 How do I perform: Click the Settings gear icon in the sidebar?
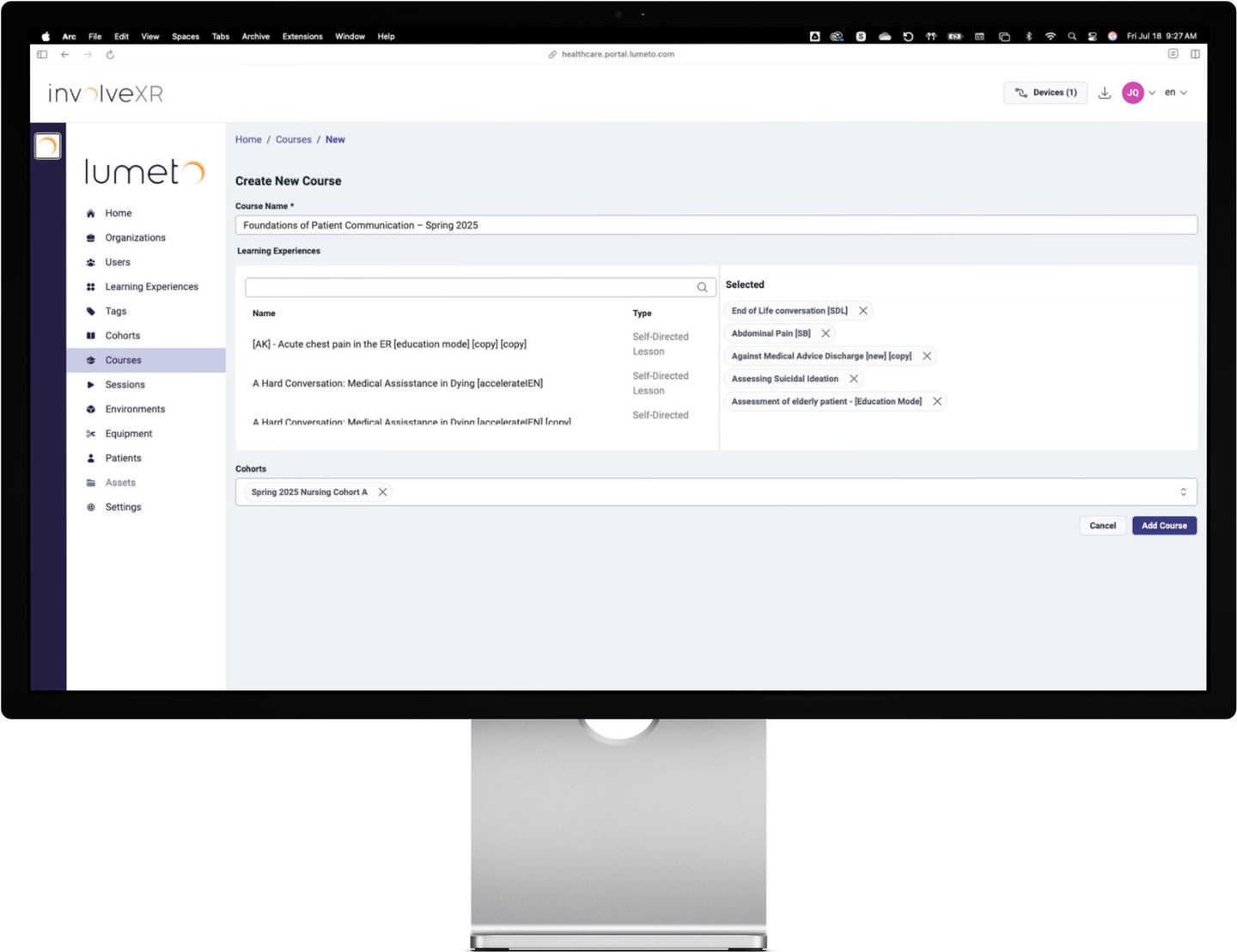90,508
